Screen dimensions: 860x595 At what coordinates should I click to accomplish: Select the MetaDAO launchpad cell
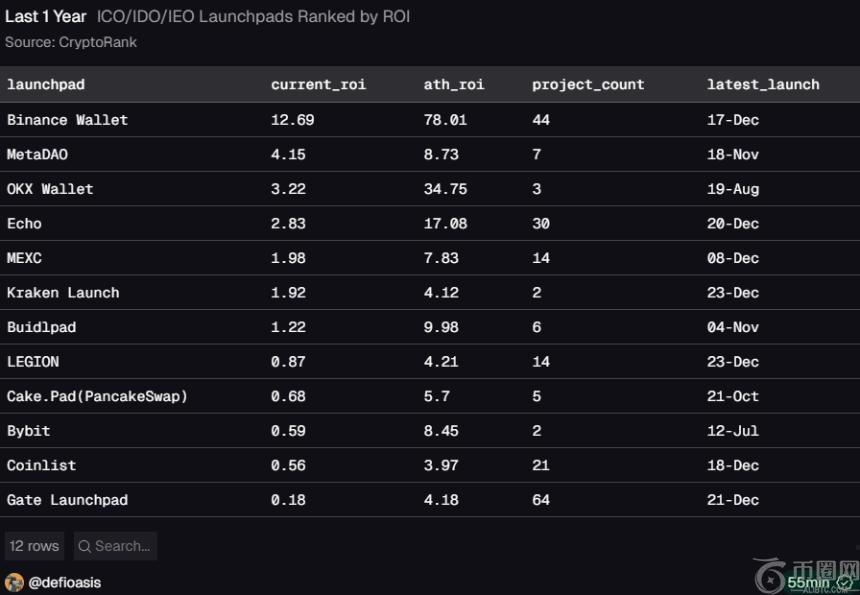click(37, 155)
